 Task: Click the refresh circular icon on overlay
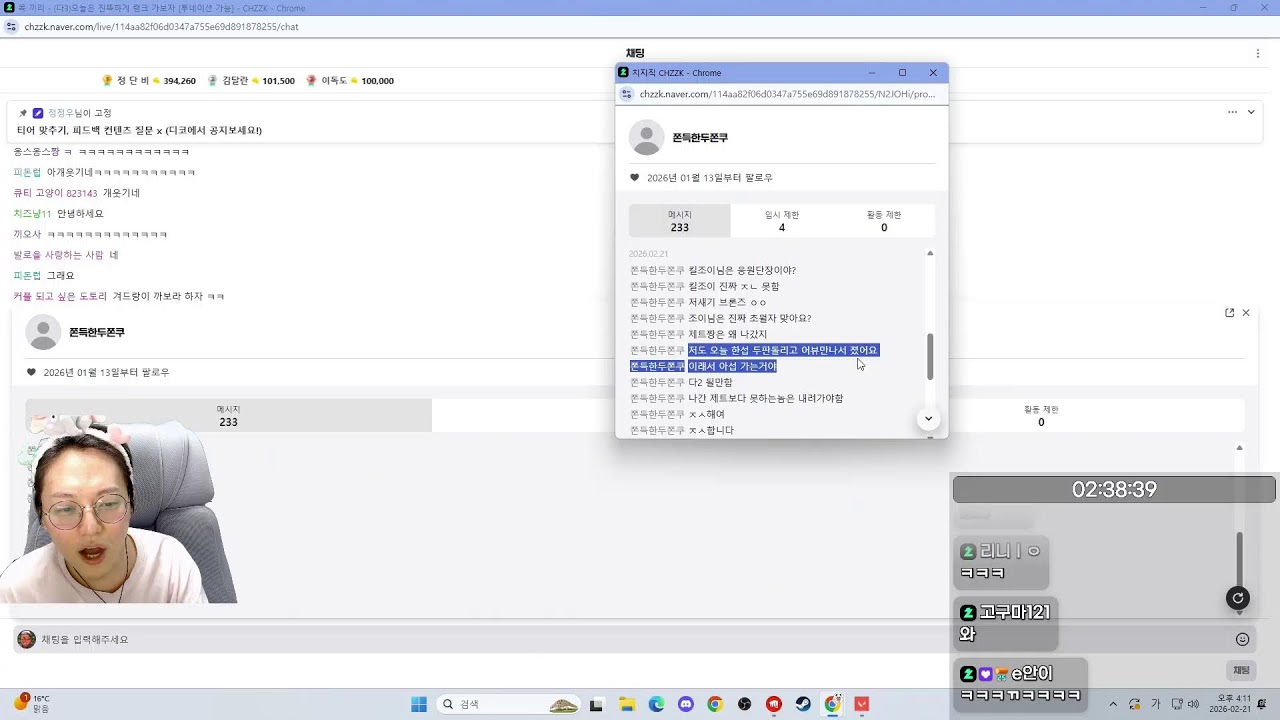point(1238,598)
